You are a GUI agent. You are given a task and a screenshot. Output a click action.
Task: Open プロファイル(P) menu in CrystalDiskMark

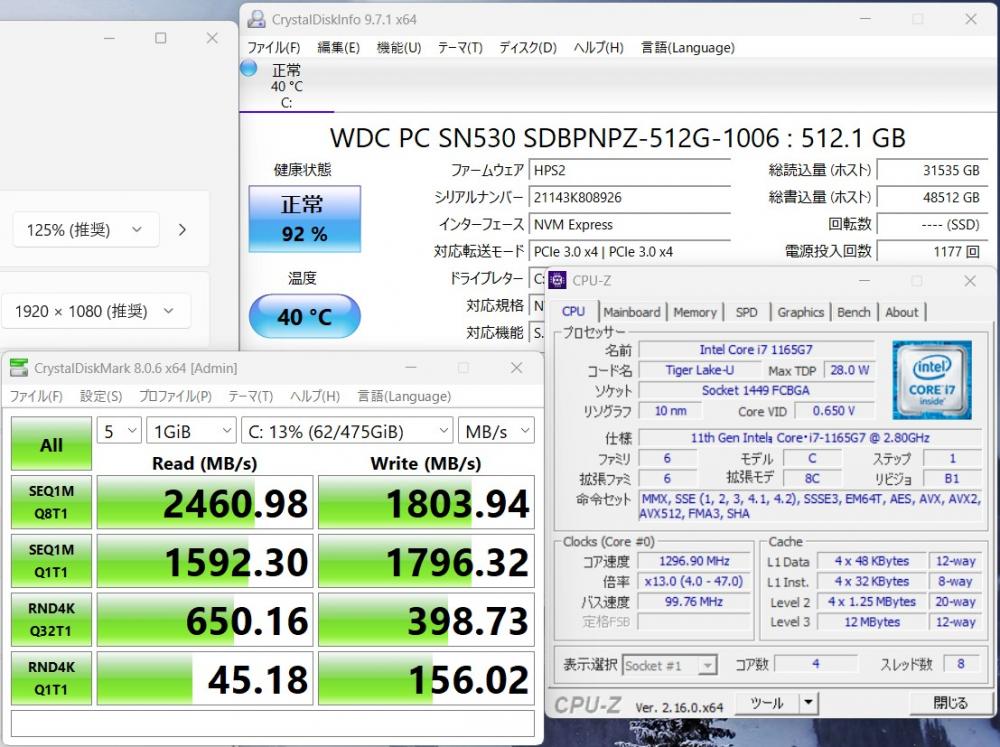[175, 396]
